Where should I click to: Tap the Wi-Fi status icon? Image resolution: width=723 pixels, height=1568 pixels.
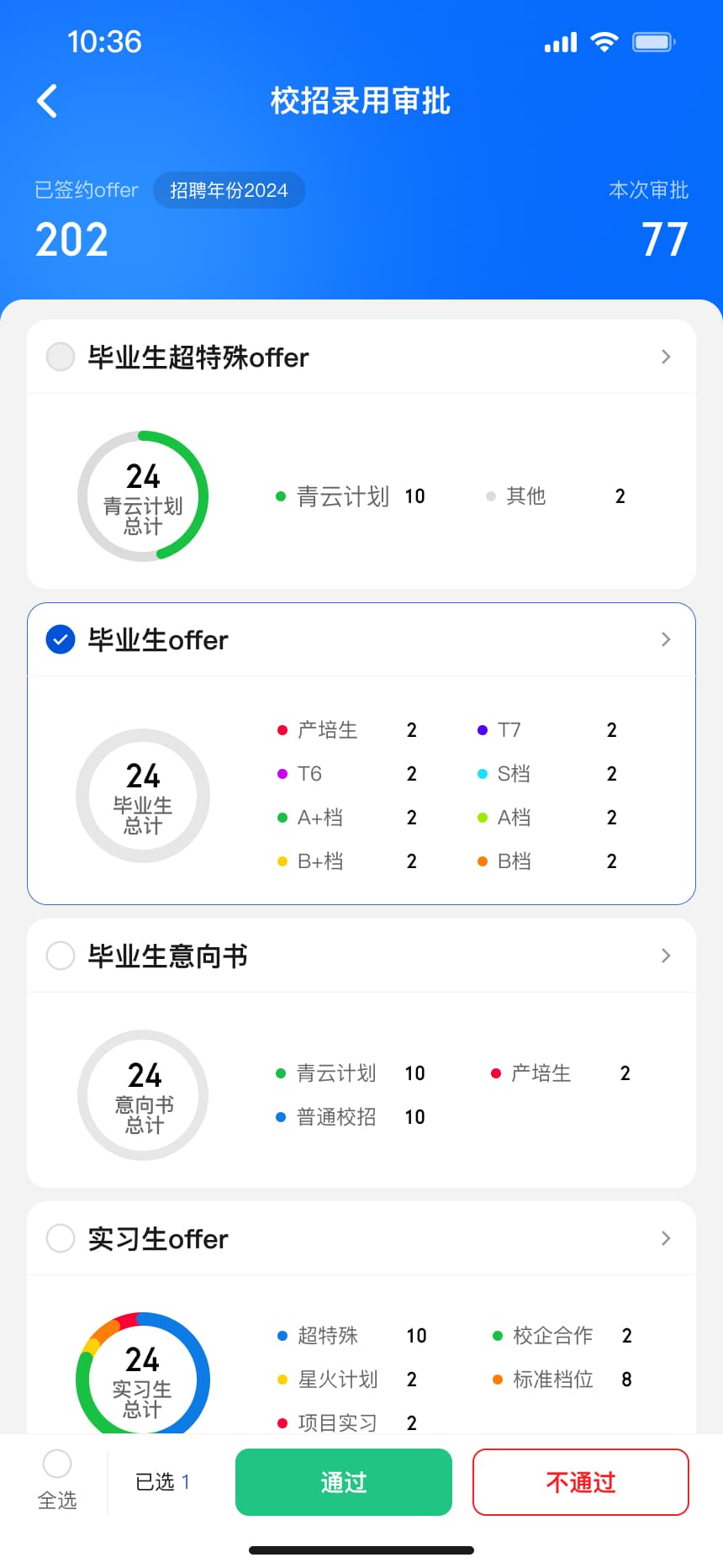[604, 42]
